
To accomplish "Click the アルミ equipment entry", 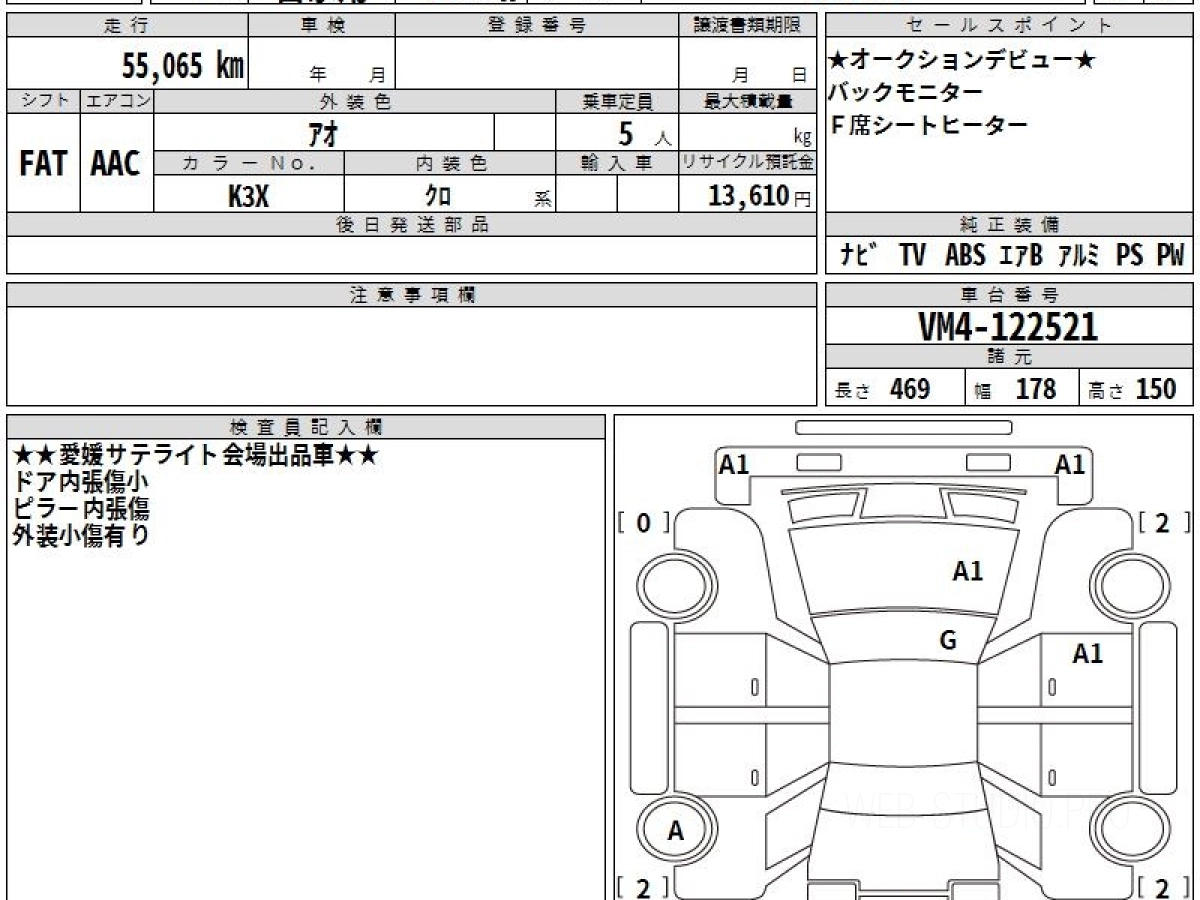I will 1079,255.
